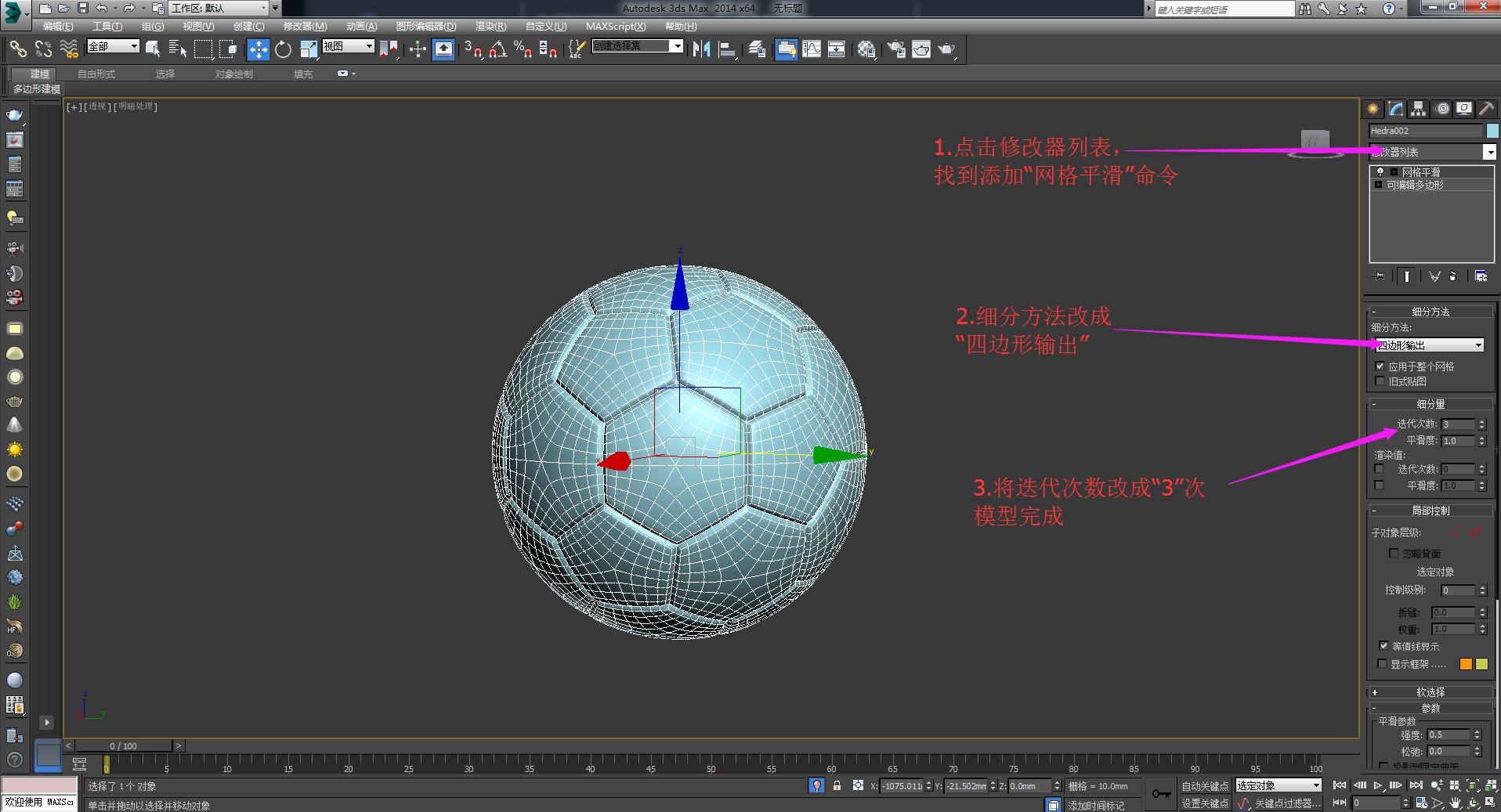The height and width of the screenshot is (812, 1501).
Task: Activate the Select and Move tool
Action: point(259,49)
